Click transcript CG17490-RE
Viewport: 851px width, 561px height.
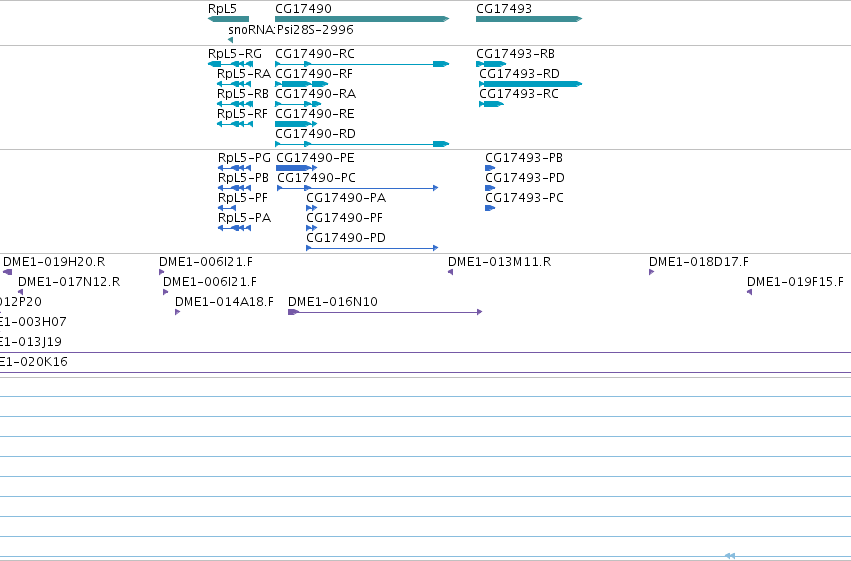pos(315,114)
